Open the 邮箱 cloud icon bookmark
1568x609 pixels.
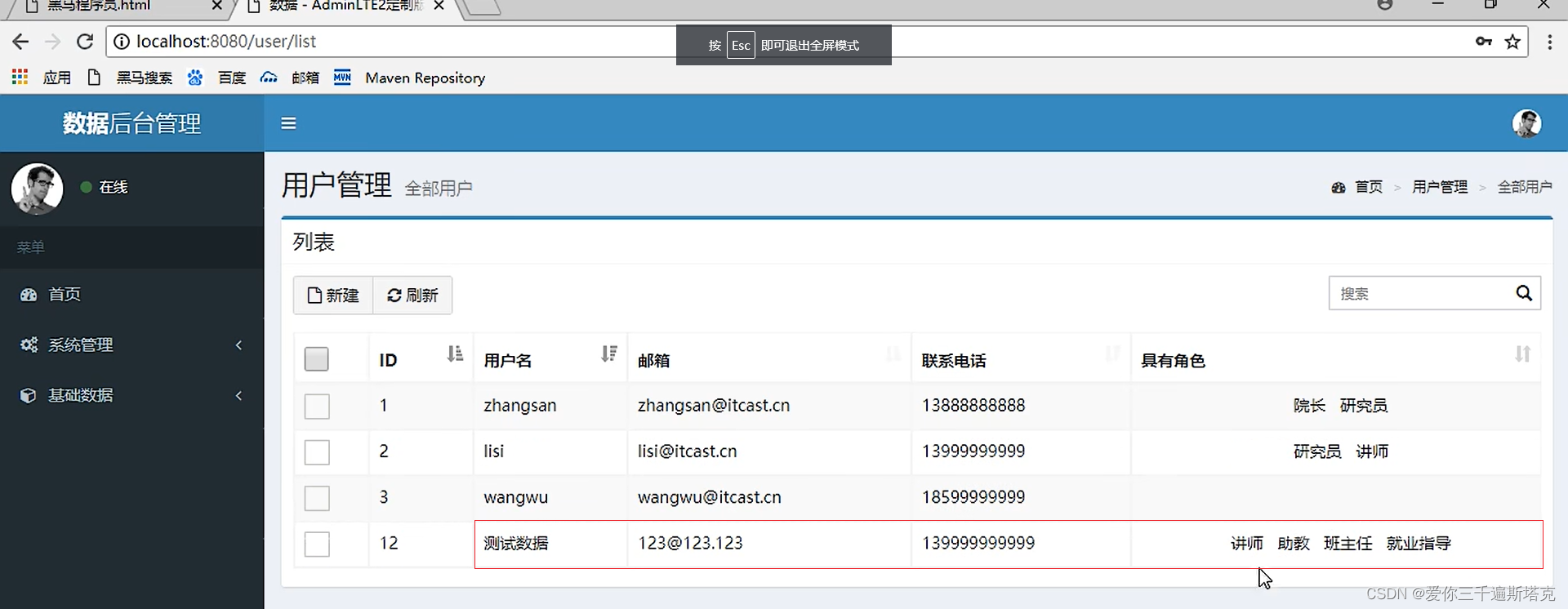(x=269, y=78)
